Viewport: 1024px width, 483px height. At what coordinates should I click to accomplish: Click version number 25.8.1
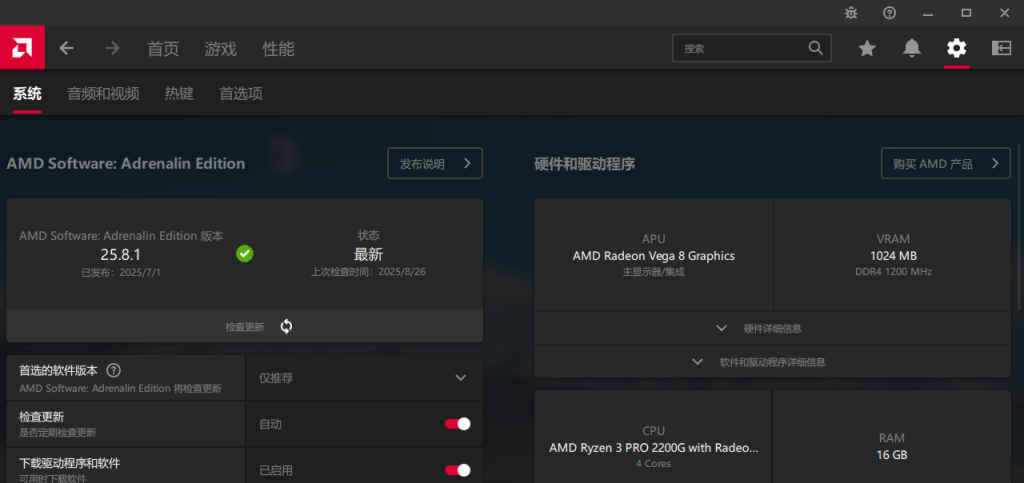pos(121,255)
